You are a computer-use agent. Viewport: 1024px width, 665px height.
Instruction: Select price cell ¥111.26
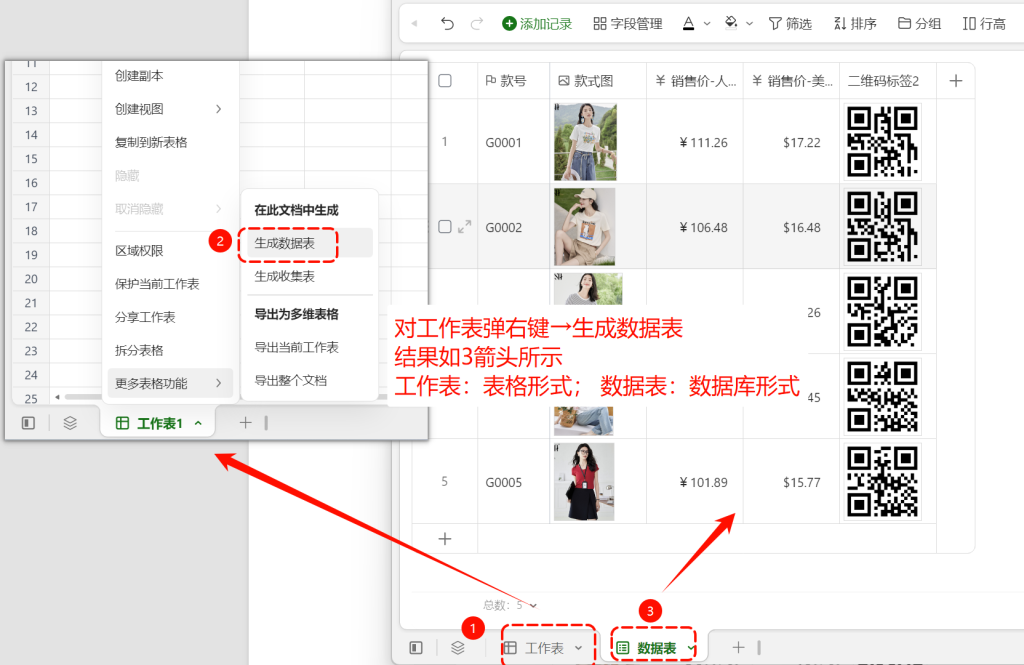[x=695, y=142]
